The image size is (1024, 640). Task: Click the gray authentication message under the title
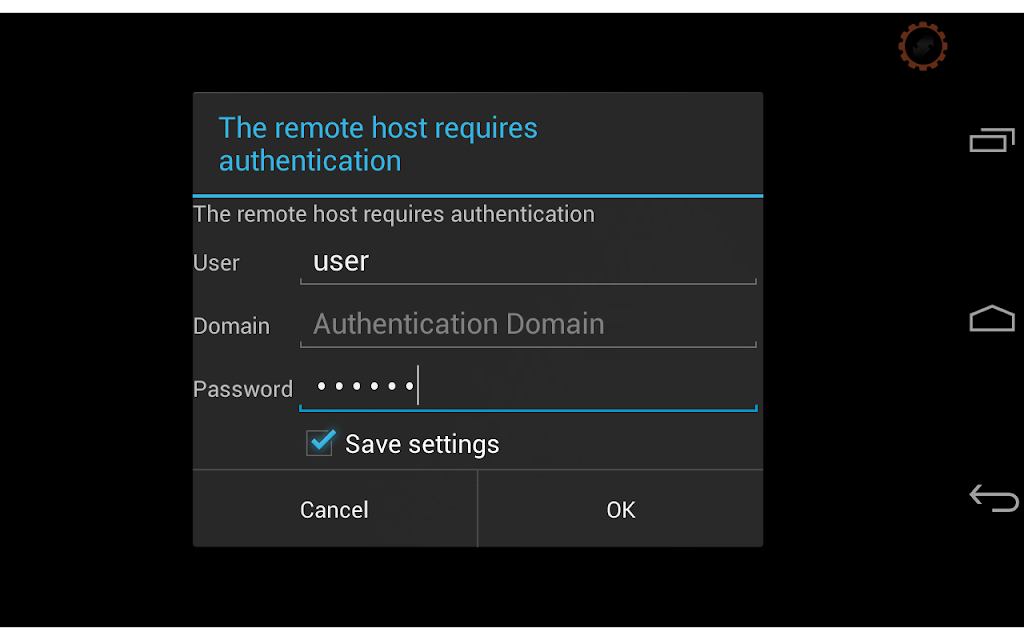394,214
